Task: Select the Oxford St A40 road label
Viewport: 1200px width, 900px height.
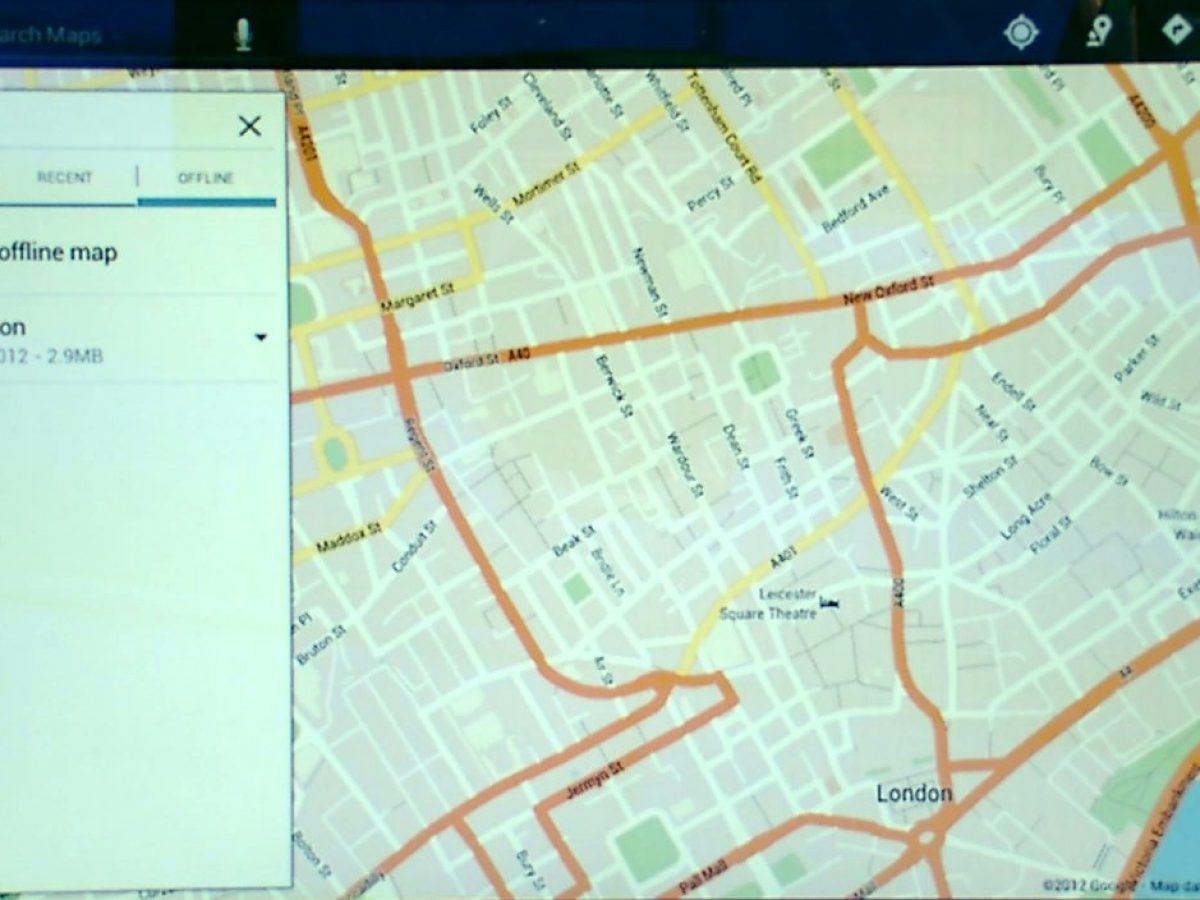Action: [x=490, y=360]
